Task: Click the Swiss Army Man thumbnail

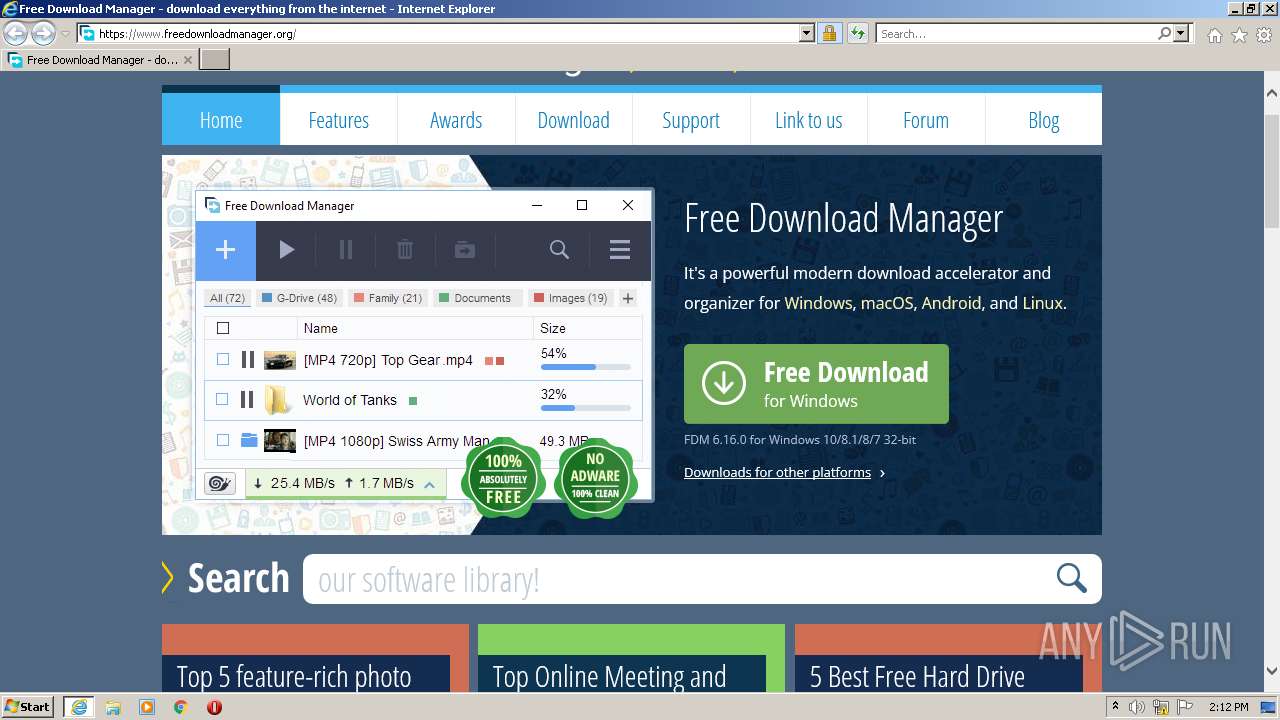Action: point(280,440)
